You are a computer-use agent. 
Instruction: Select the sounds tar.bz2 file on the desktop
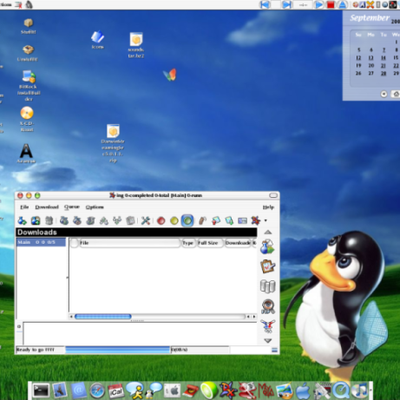tap(136, 45)
